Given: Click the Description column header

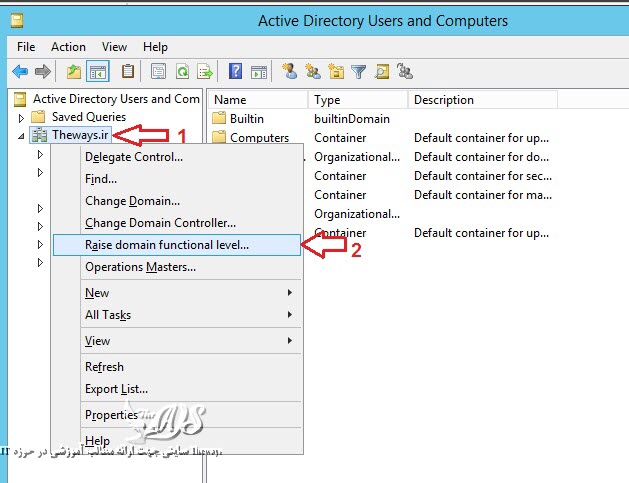Looking at the screenshot, I should [x=444, y=100].
